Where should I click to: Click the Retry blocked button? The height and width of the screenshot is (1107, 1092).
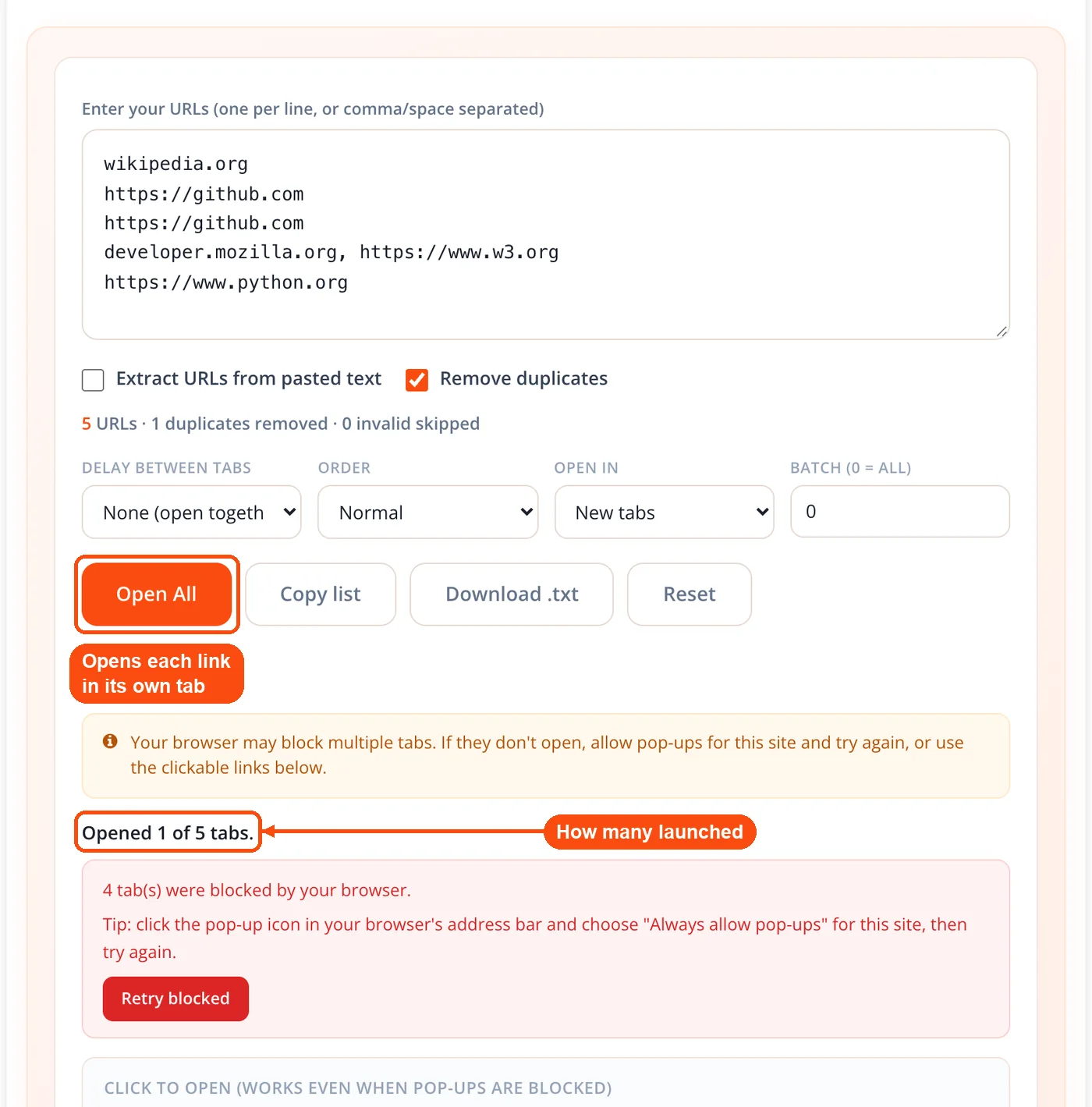click(175, 999)
